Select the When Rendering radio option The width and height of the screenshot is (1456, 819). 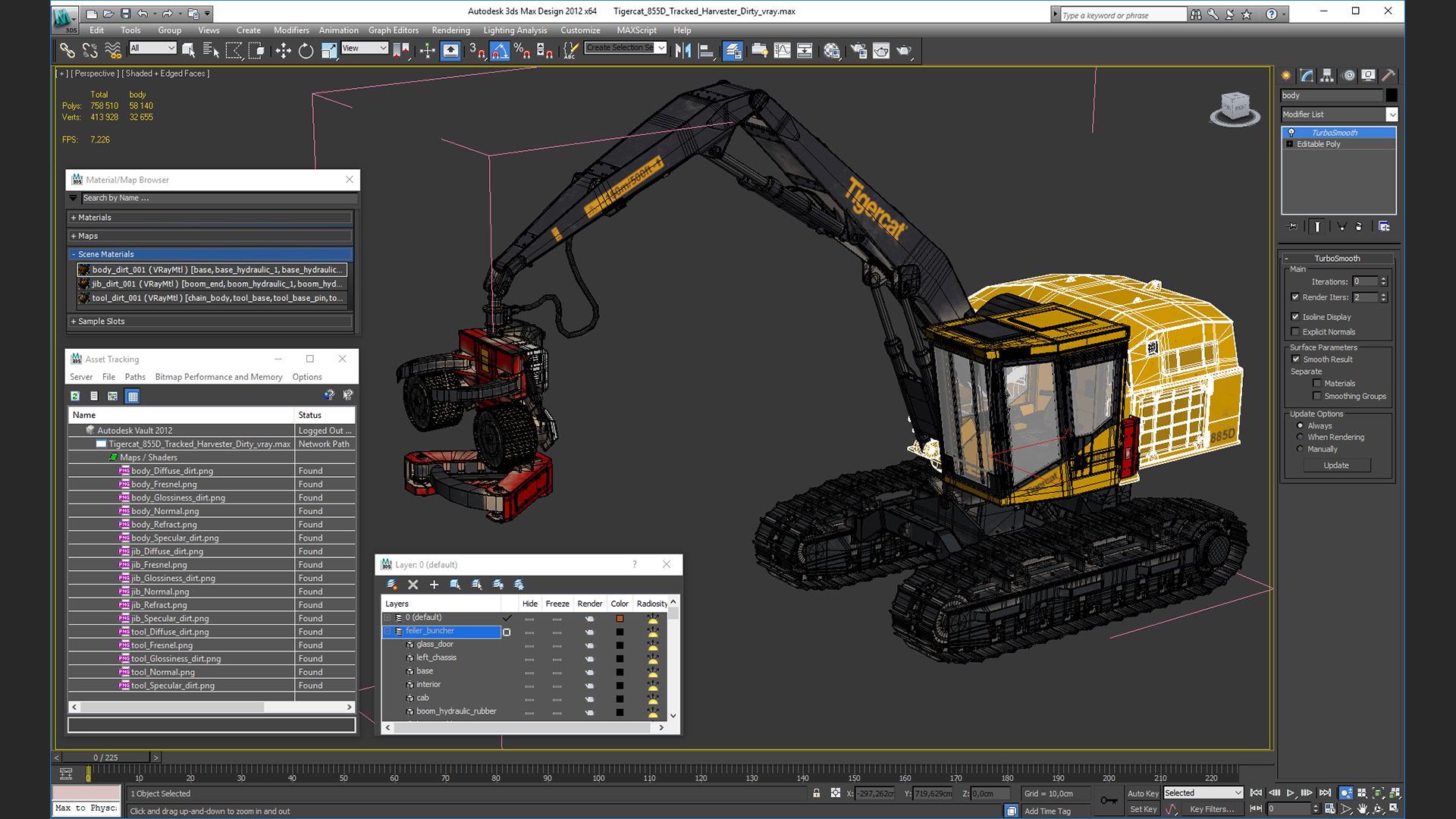pyautogui.click(x=1300, y=438)
